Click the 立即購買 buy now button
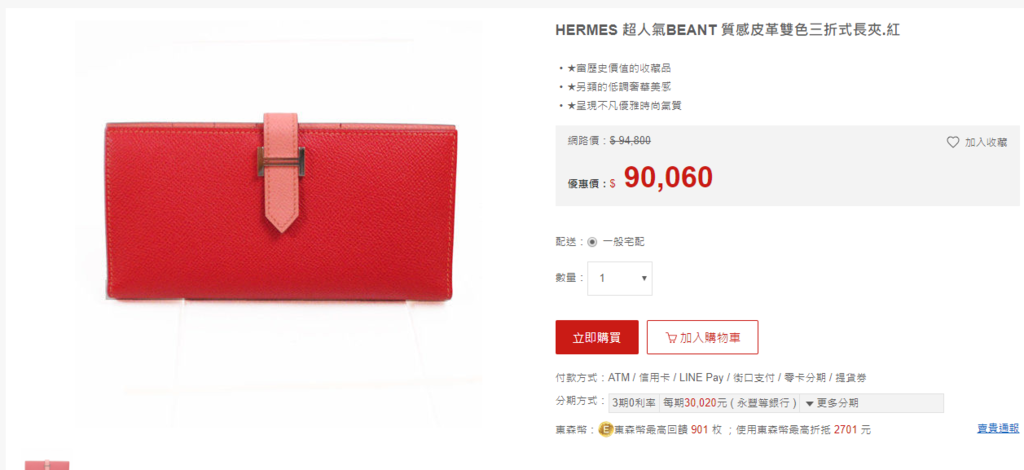Viewport: 1024px width, 470px height. [597, 337]
